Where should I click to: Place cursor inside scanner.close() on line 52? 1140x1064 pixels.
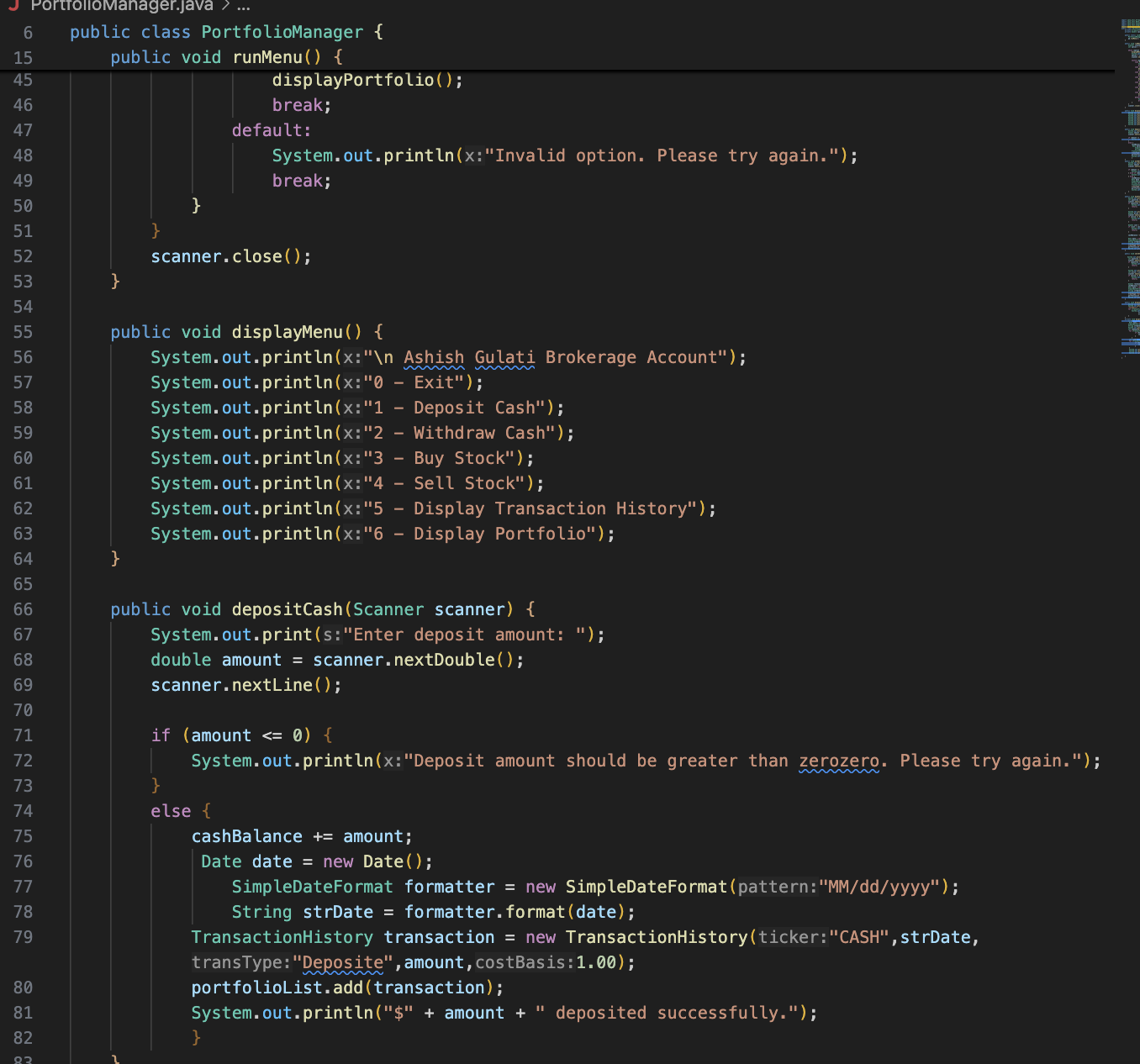(231, 256)
